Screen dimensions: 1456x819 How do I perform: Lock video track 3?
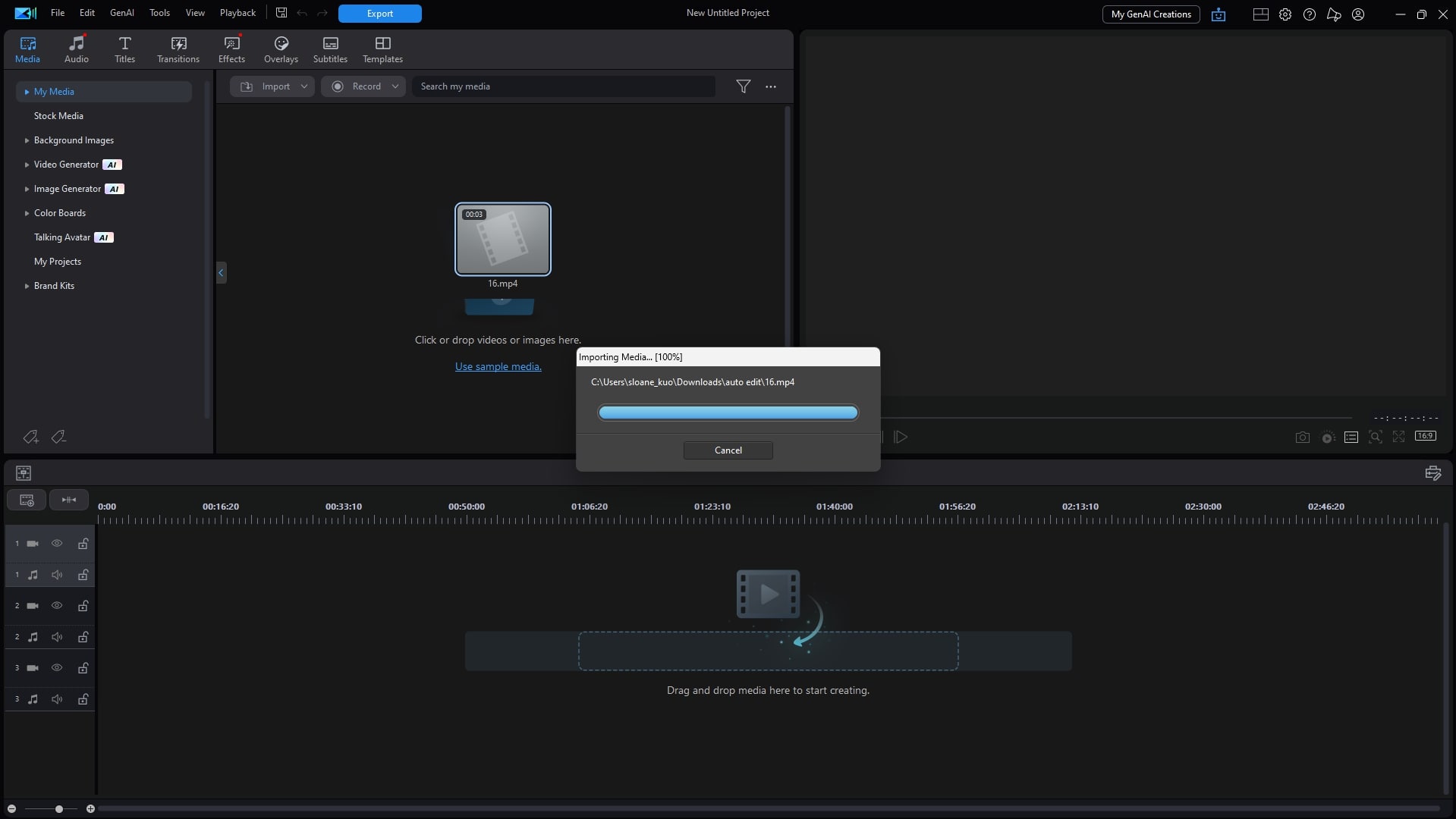tap(83, 668)
